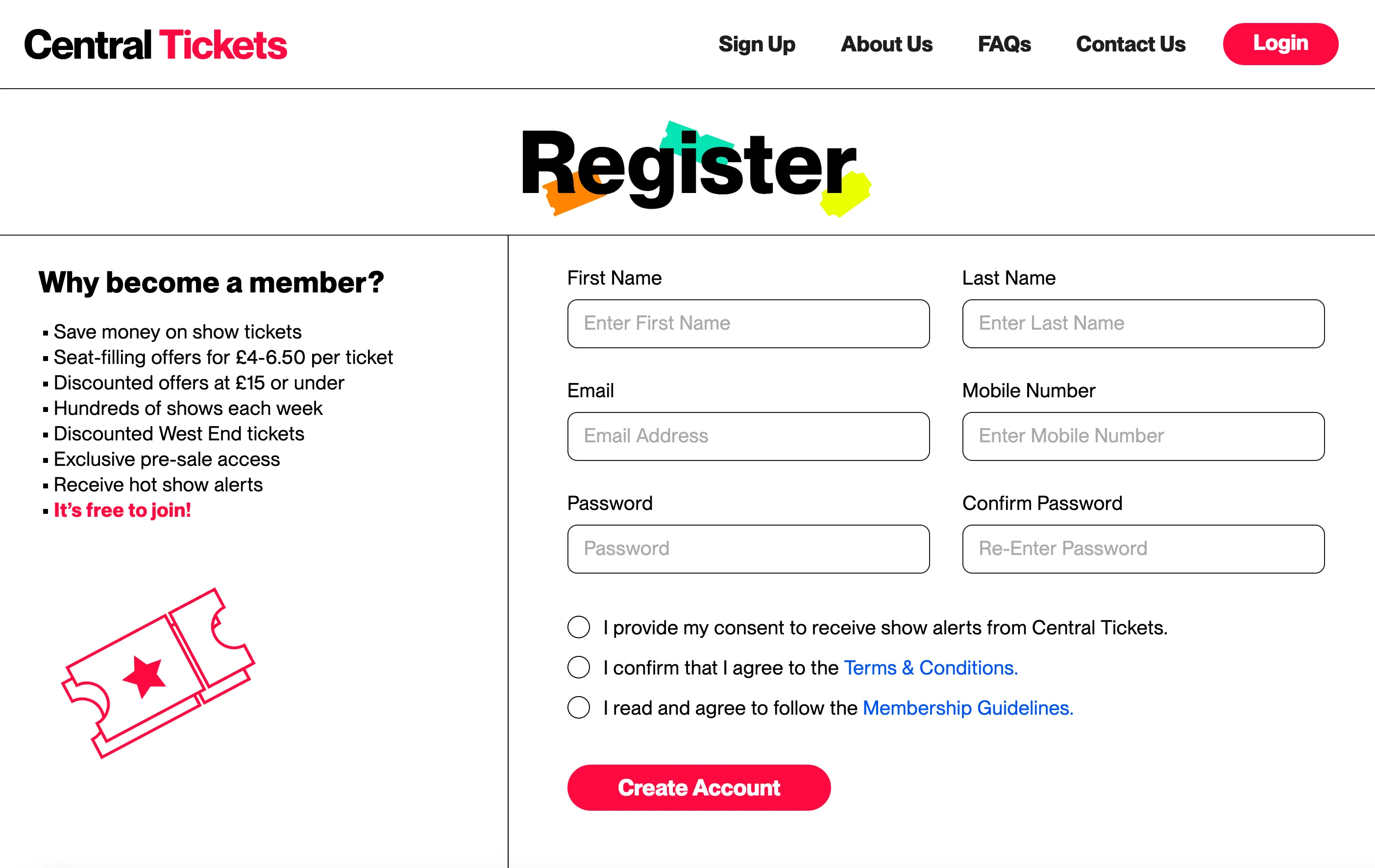
Task: Click the red ticket illustration
Action: pos(158,674)
